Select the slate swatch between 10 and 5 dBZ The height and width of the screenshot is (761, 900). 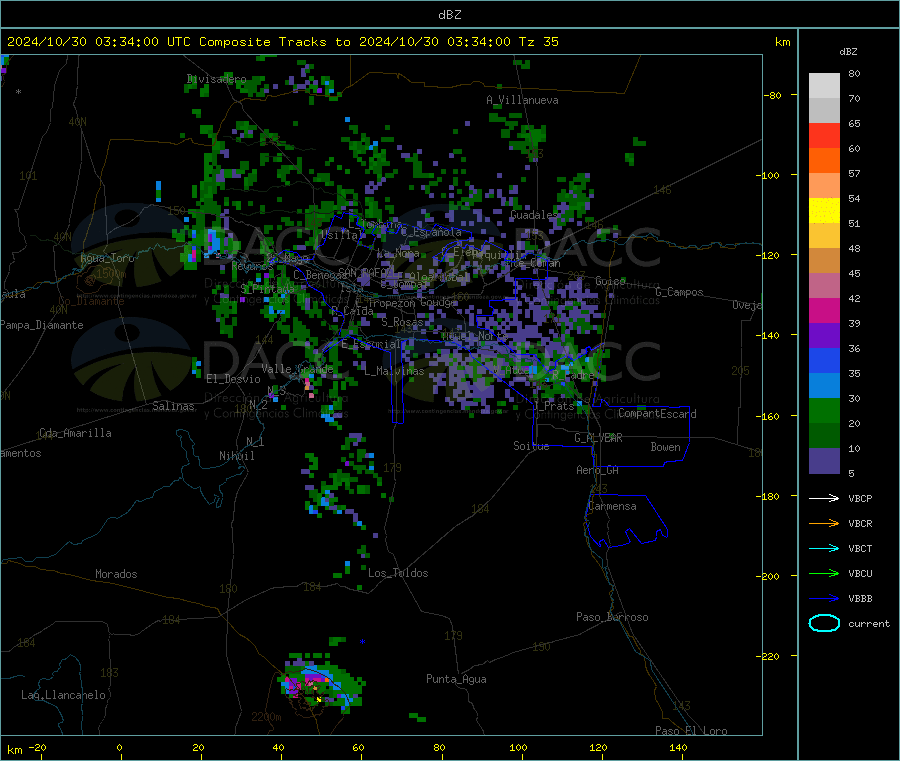click(x=824, y=461)
